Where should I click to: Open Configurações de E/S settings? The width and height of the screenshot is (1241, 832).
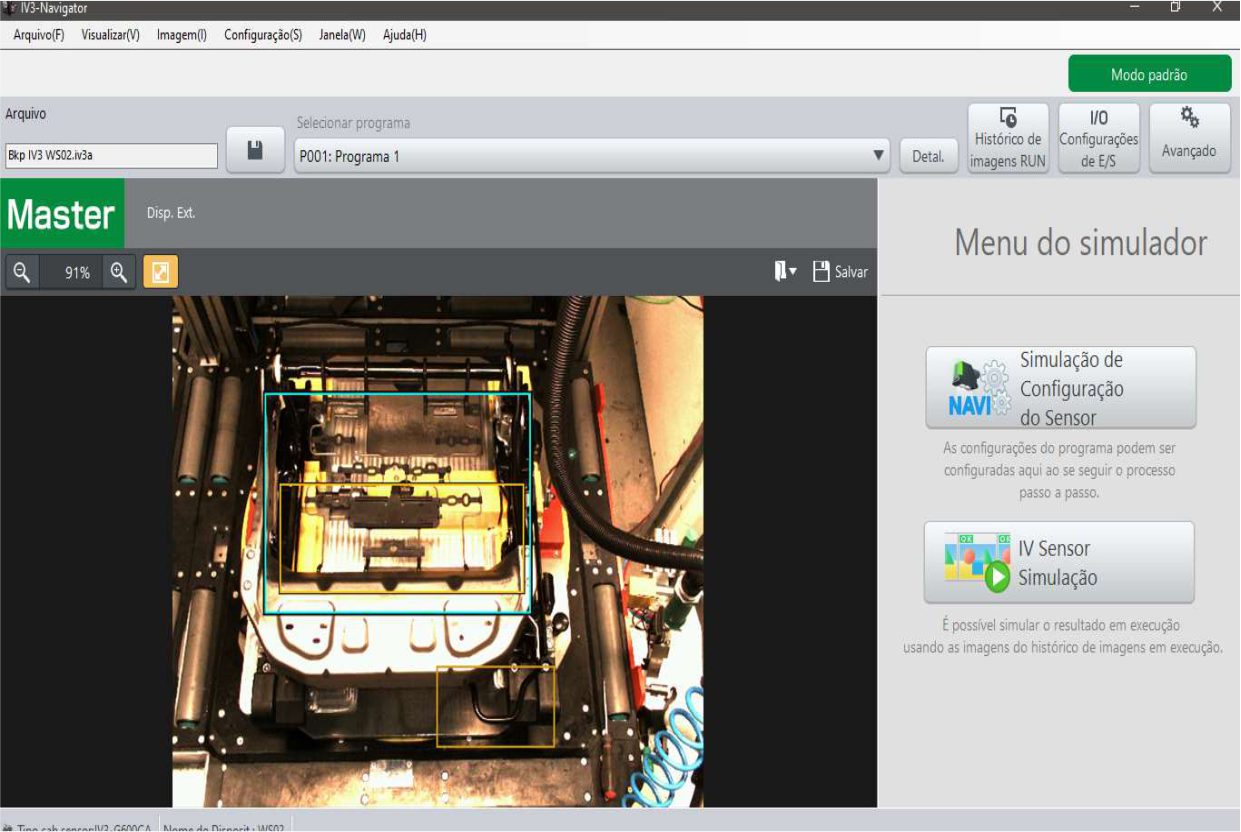[1098, 139]
